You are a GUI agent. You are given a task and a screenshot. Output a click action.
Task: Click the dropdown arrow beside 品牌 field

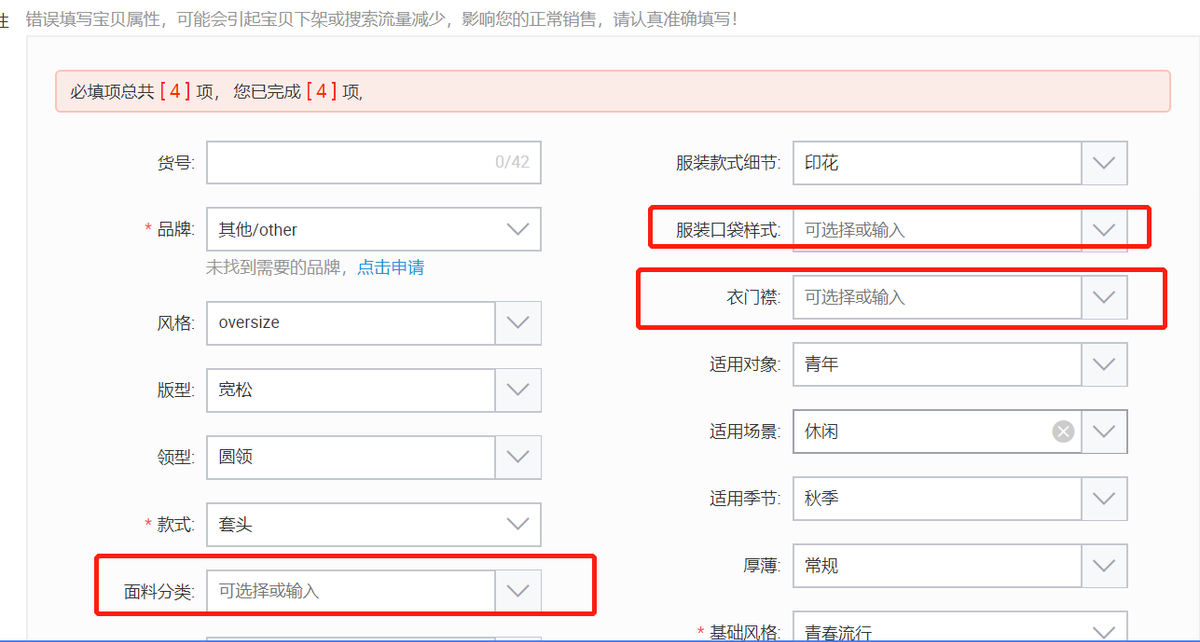click(518, 229)
